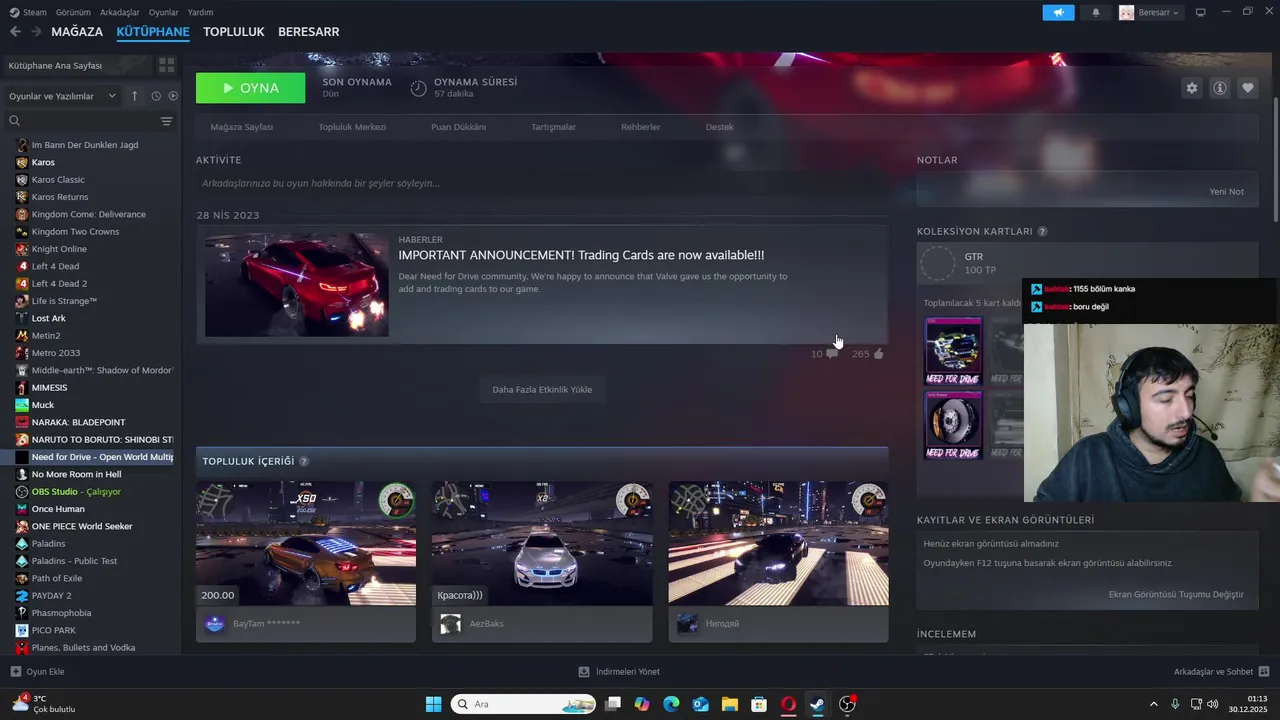The width and height of the screenshot is (1280, 720).
Task: Go to MAĞAZA tab
Action: [77, 32]
